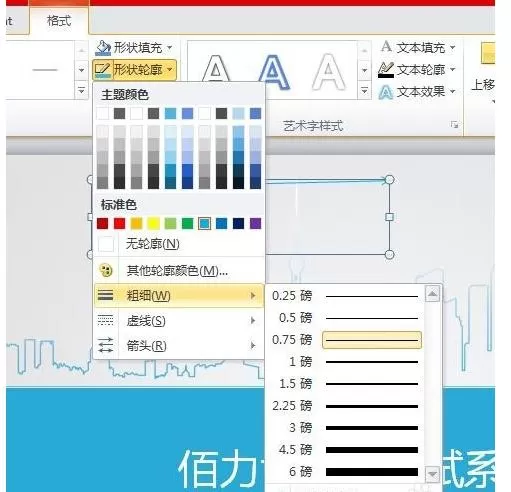Pick the orange standard color
Viewport: 511px width, 492px height.
(136, 223)
